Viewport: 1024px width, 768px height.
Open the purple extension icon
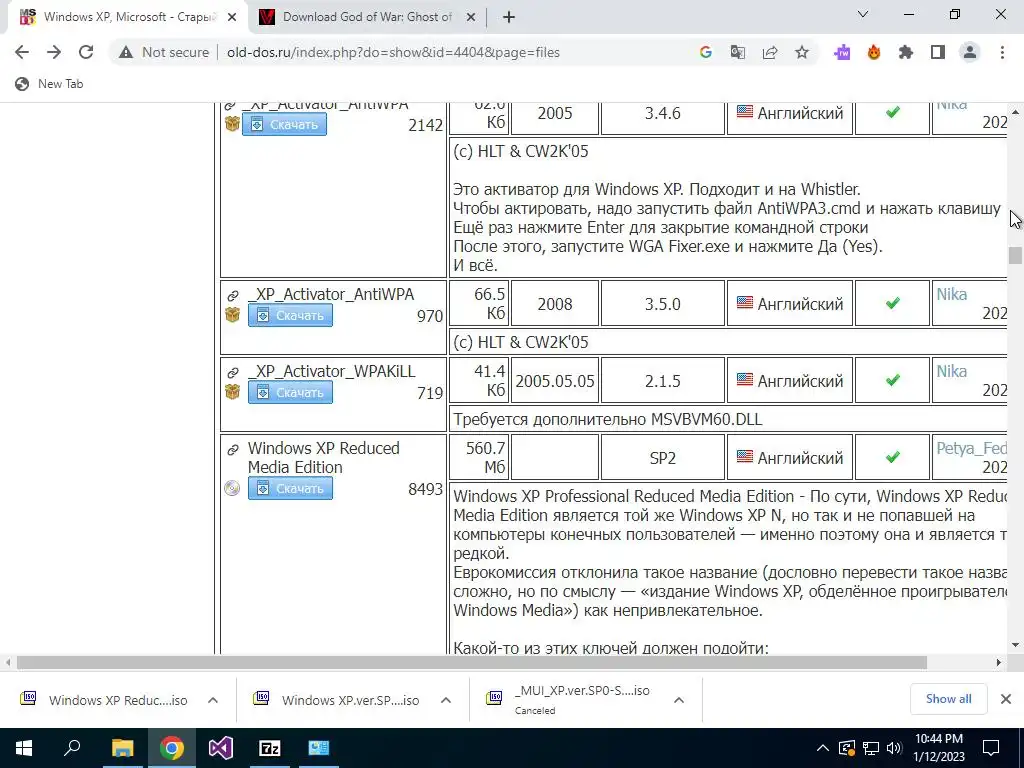point(842,52)
